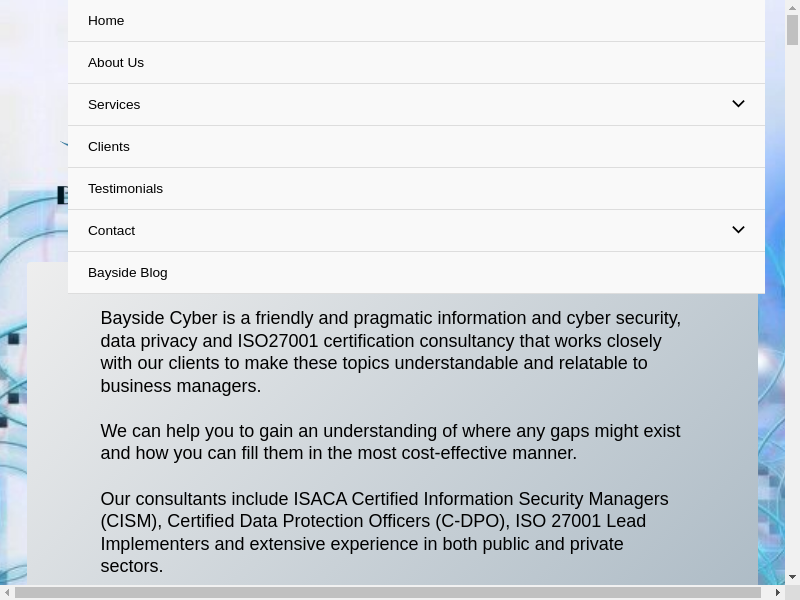Navigate to Testimonials
The height and width of the screenshot is (600, 800).
pyautogui.click(x=125, y=189)
